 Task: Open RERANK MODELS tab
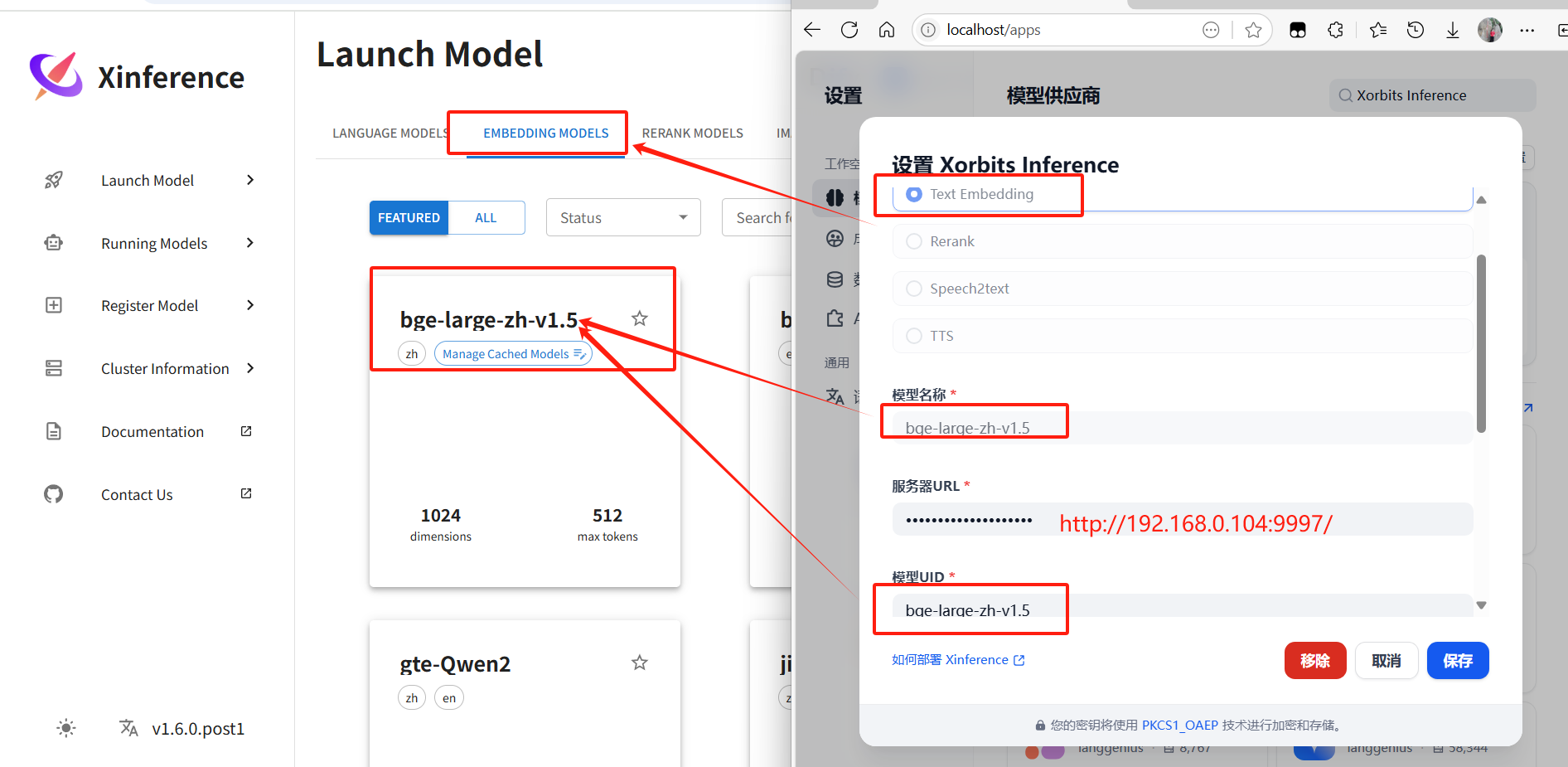(x=692, y=133)
